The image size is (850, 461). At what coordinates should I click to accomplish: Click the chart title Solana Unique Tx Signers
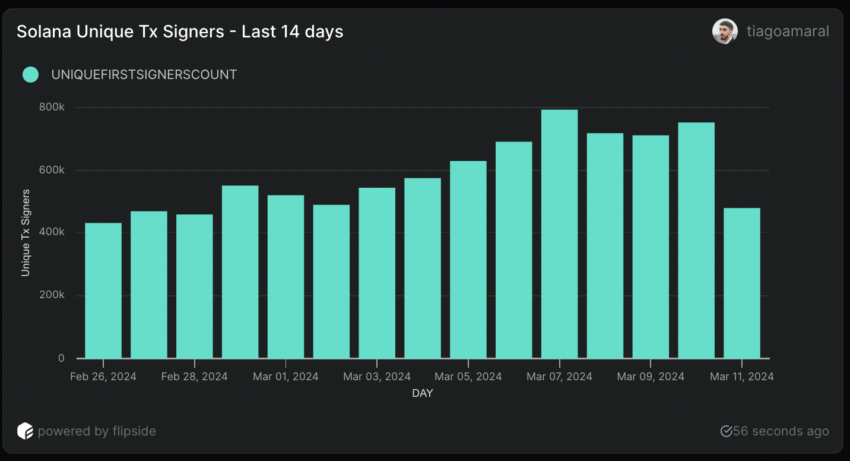pyautogui.click(x=180, y=32)
